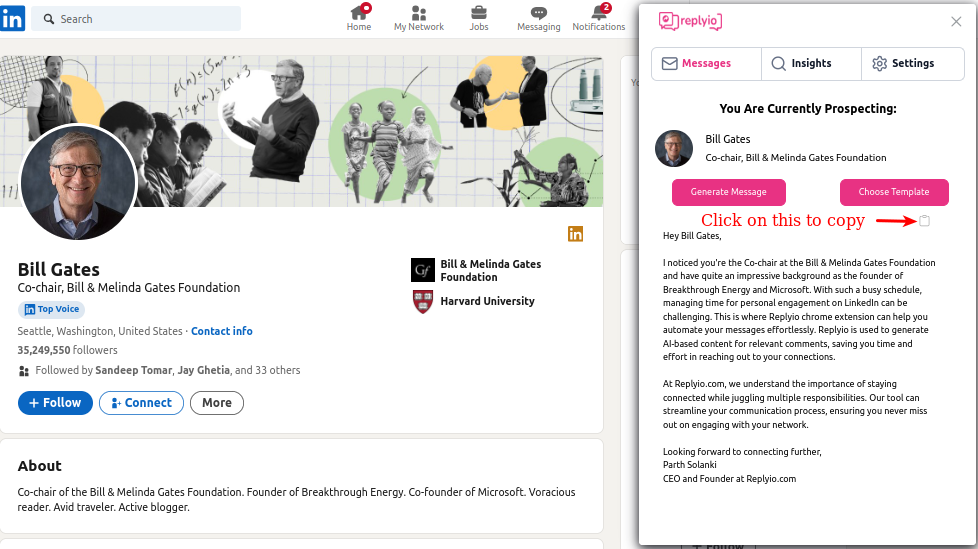Click the copy message clipboard icon
This screenshot has width=978, height=549.
[924, 221]
